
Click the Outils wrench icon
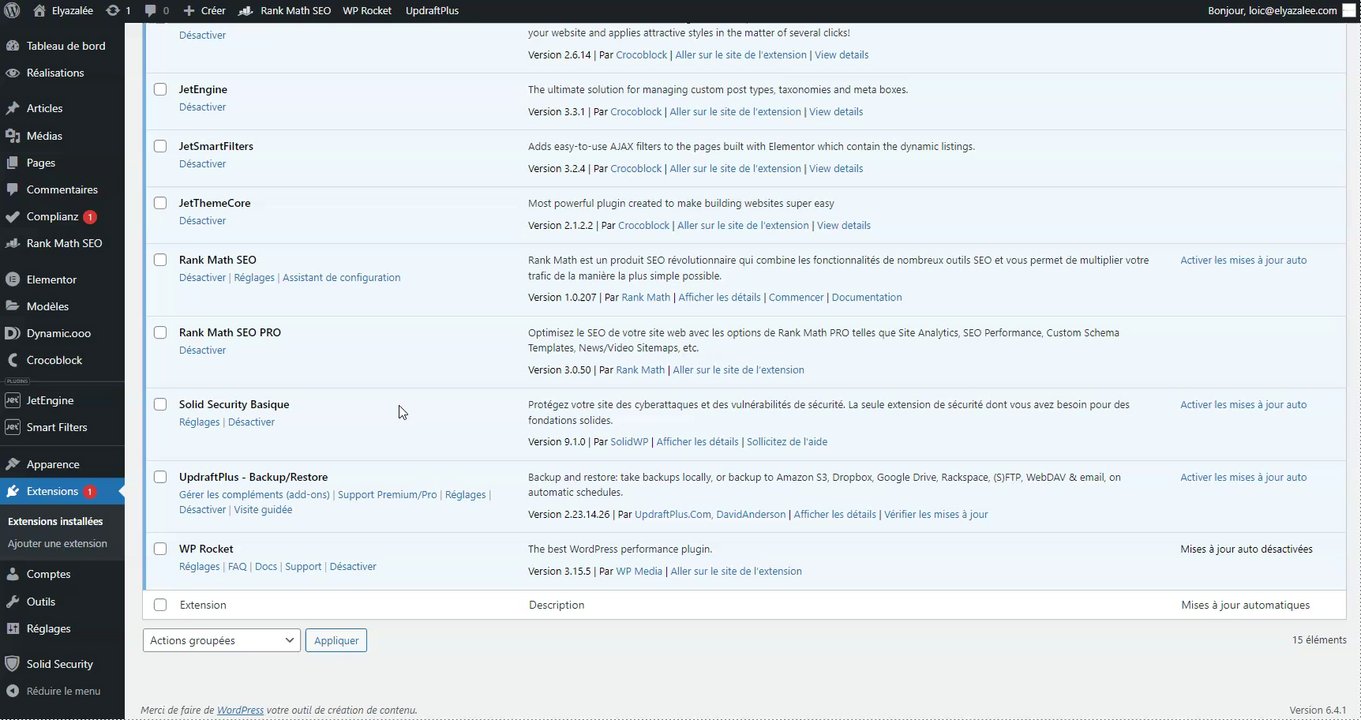pyautogui.click(x=12, y=602)
